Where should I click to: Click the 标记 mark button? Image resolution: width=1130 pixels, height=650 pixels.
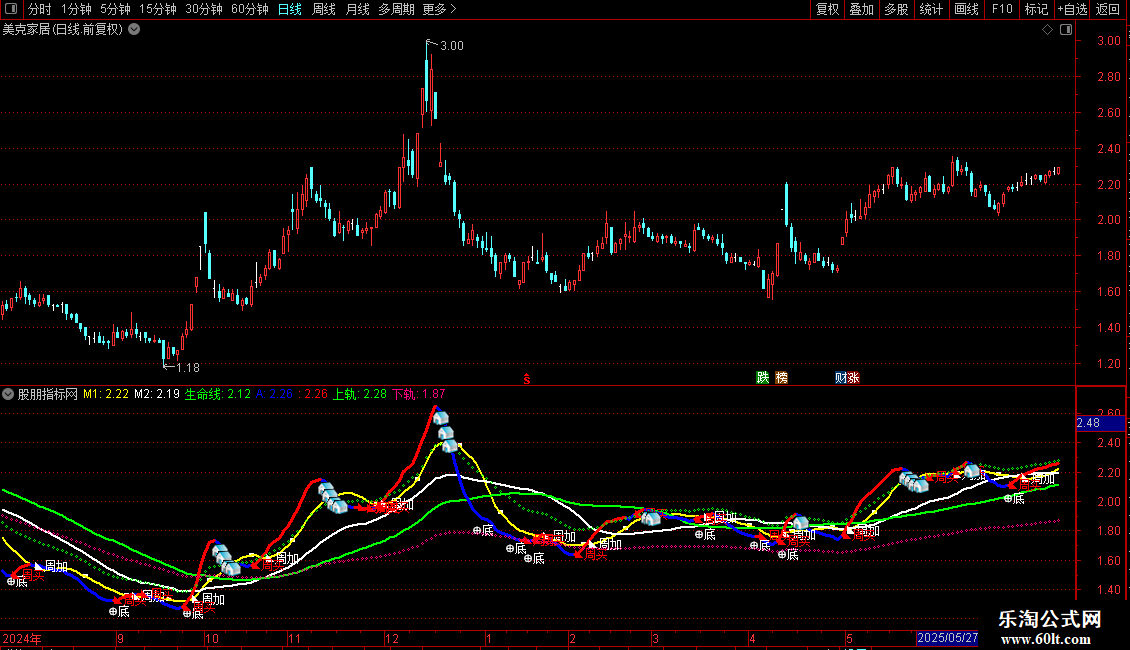click(1036, 9)
